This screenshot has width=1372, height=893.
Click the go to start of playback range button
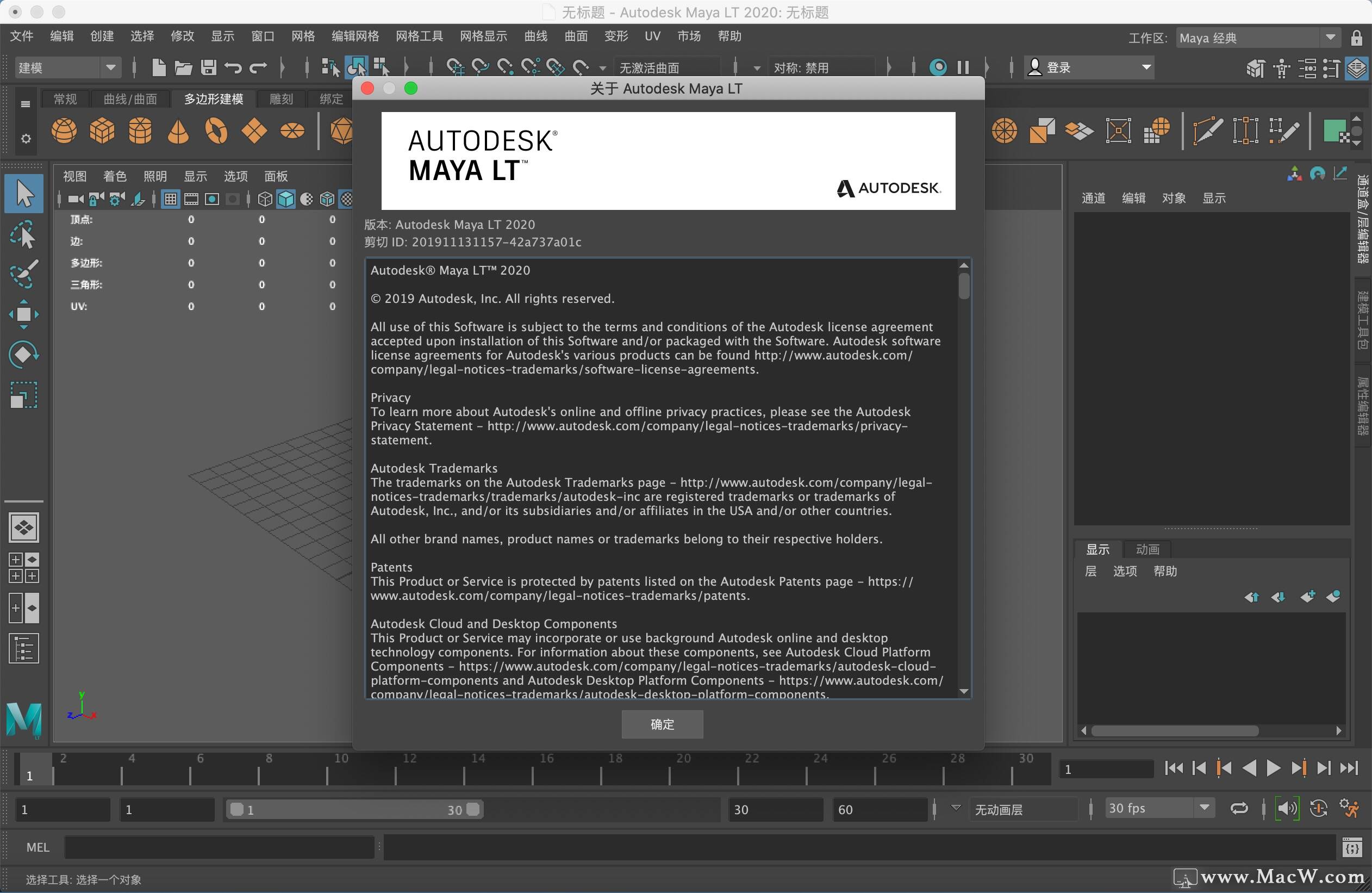[x=1174, y=768]
